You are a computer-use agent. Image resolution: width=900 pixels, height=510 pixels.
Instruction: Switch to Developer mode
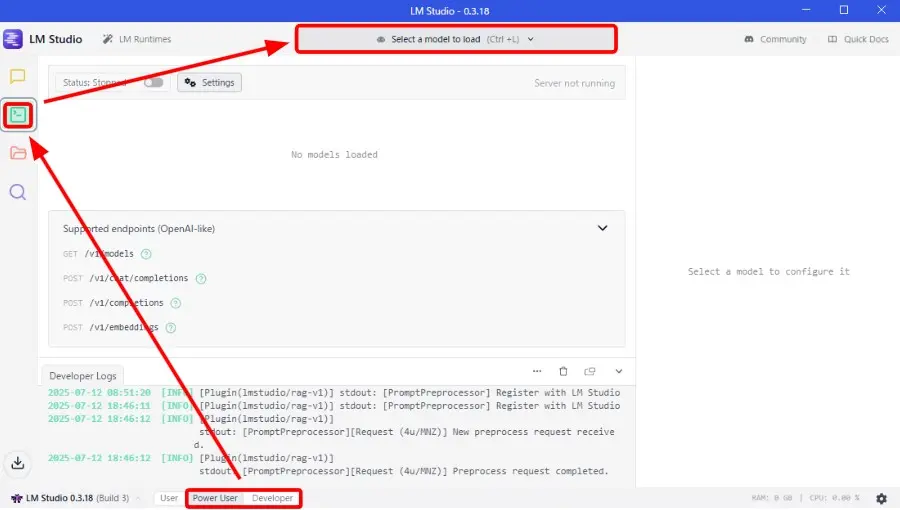click(x=272, y=498)
